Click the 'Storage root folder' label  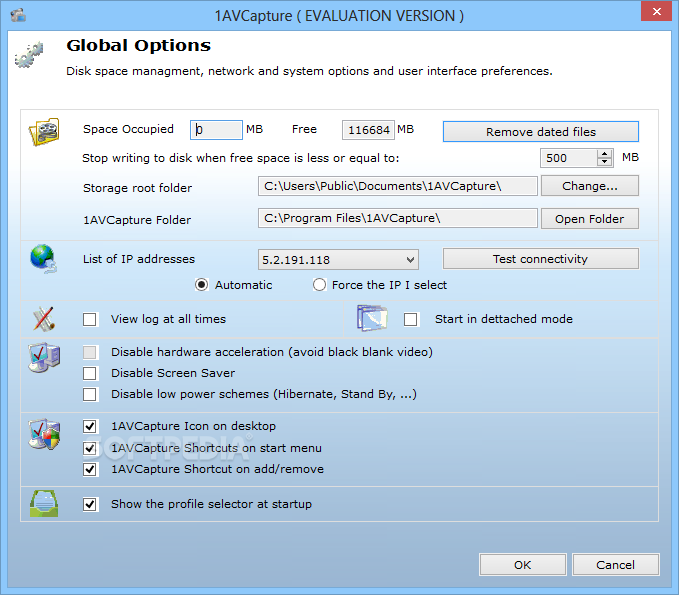coord(137,188)
